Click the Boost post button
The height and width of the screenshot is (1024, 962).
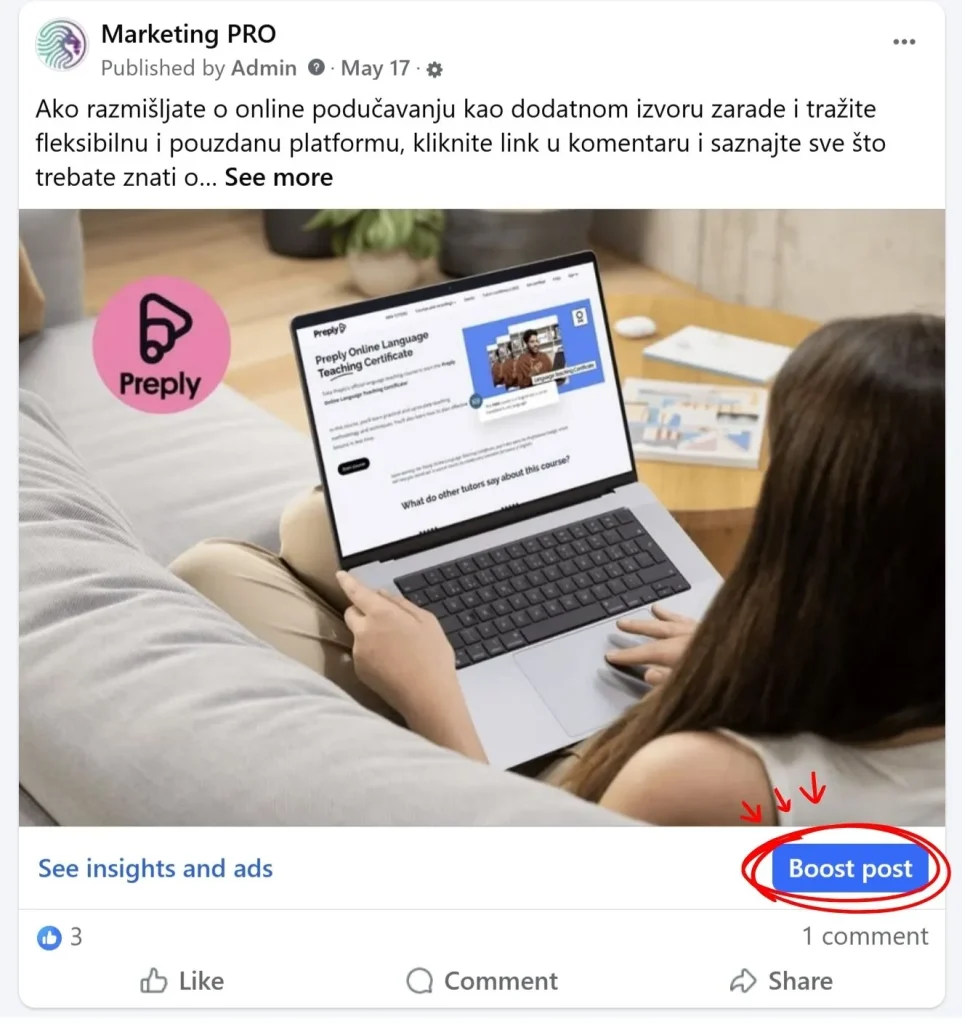click(850, 869)
